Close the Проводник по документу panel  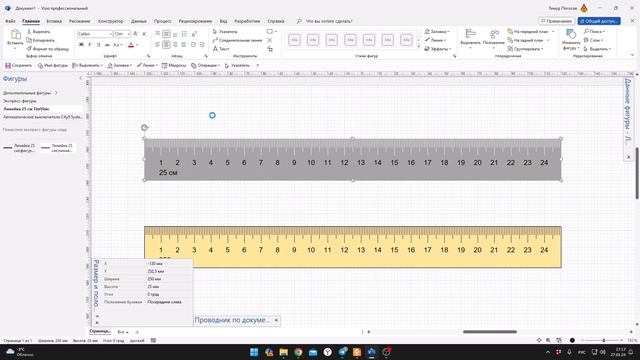276,320
